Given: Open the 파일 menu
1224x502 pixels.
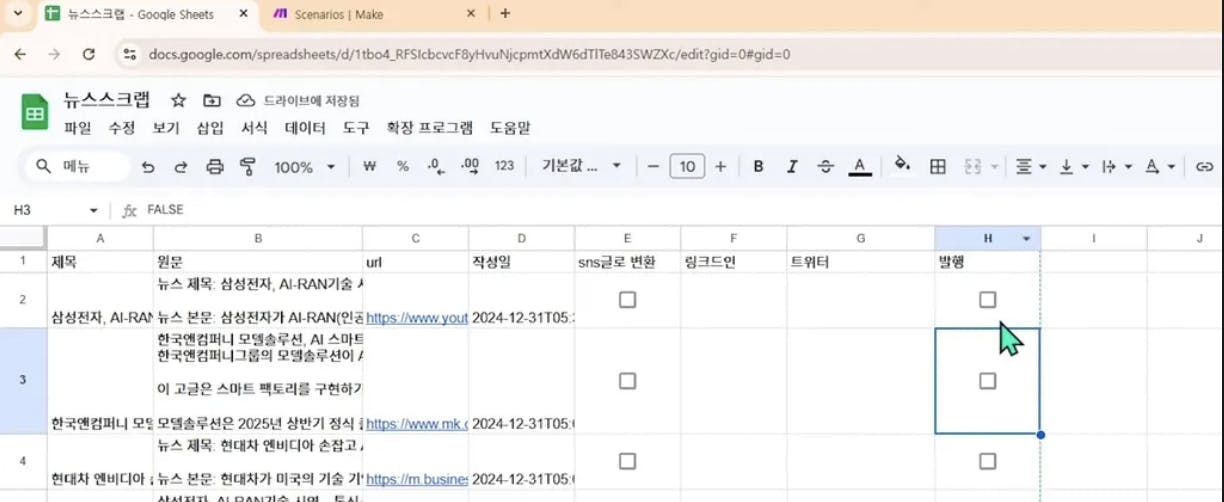Looking at the screenshot, I should coord(77,128).
